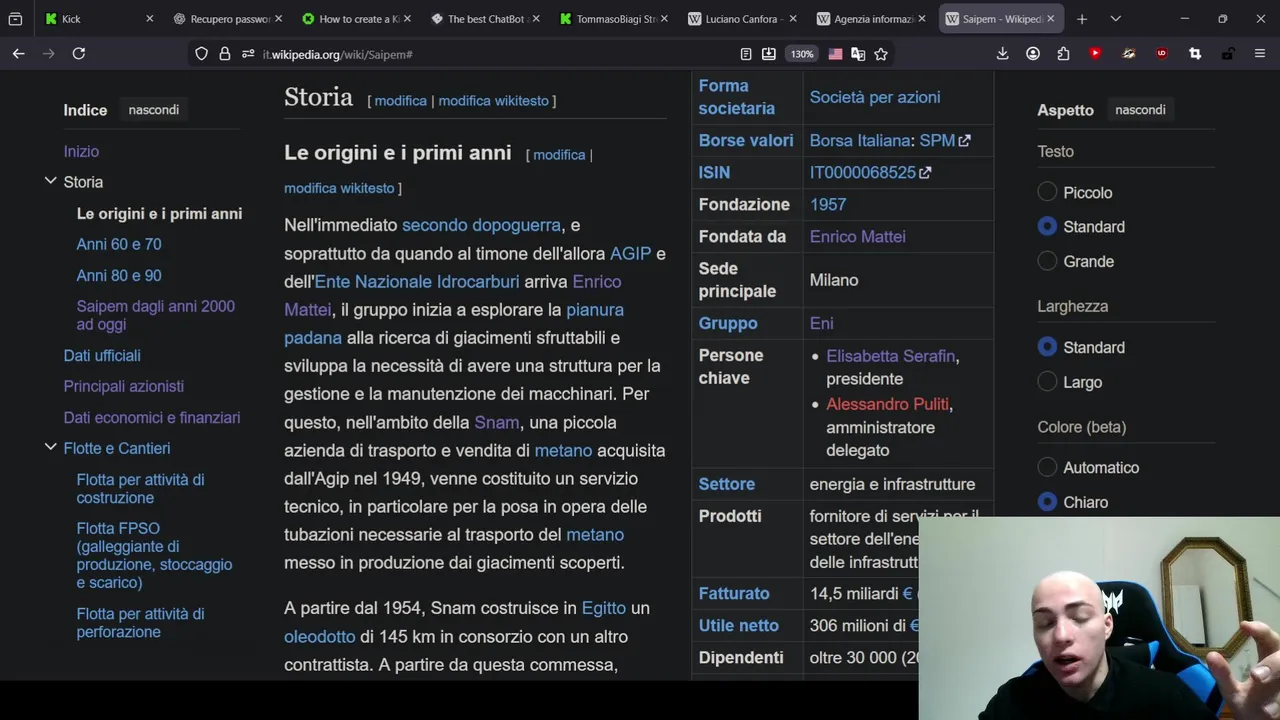Image resolution: width=1280 pixels, height=720 pixels.
Task: Click the install/save page icon in address bar
Action: pos(768,54)
